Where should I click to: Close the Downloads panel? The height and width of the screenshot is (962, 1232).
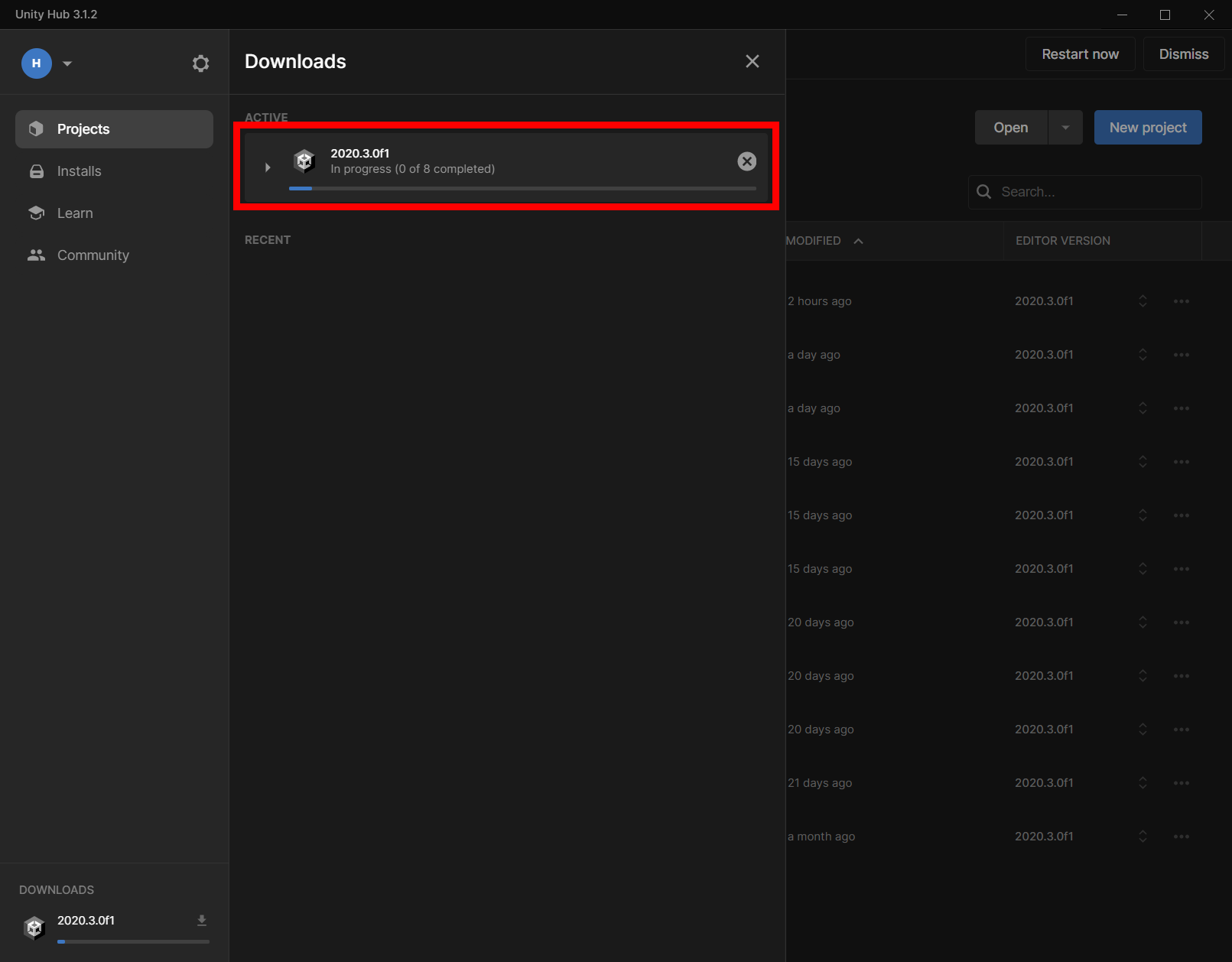coord(753,61)
